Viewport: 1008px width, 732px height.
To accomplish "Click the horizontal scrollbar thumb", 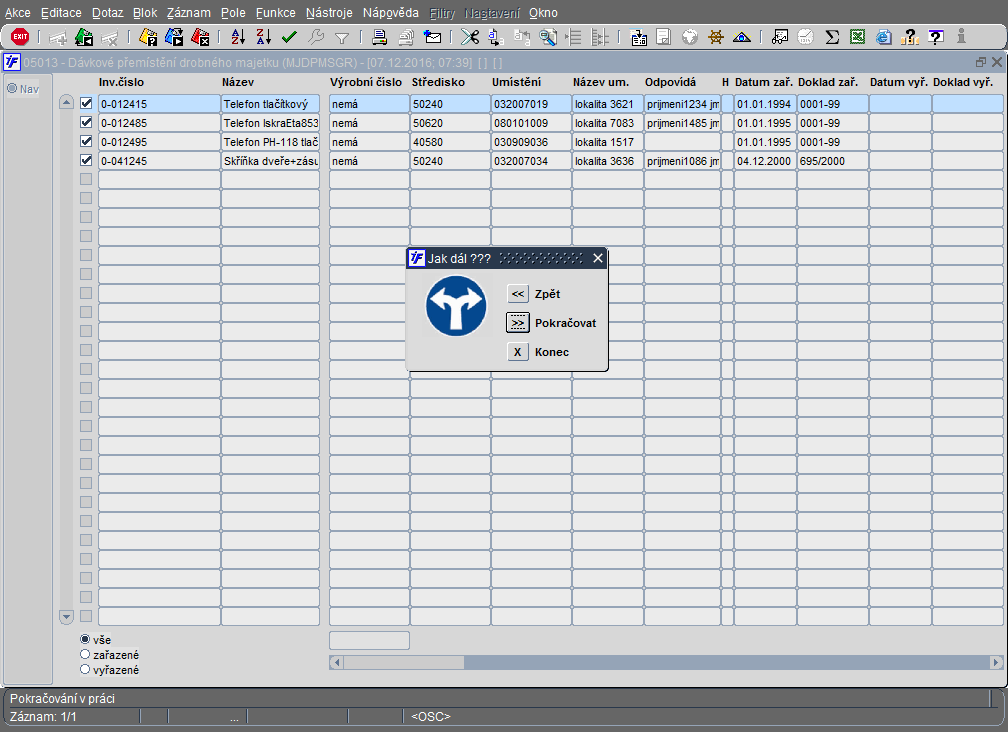I will click(x=404, y=662).
